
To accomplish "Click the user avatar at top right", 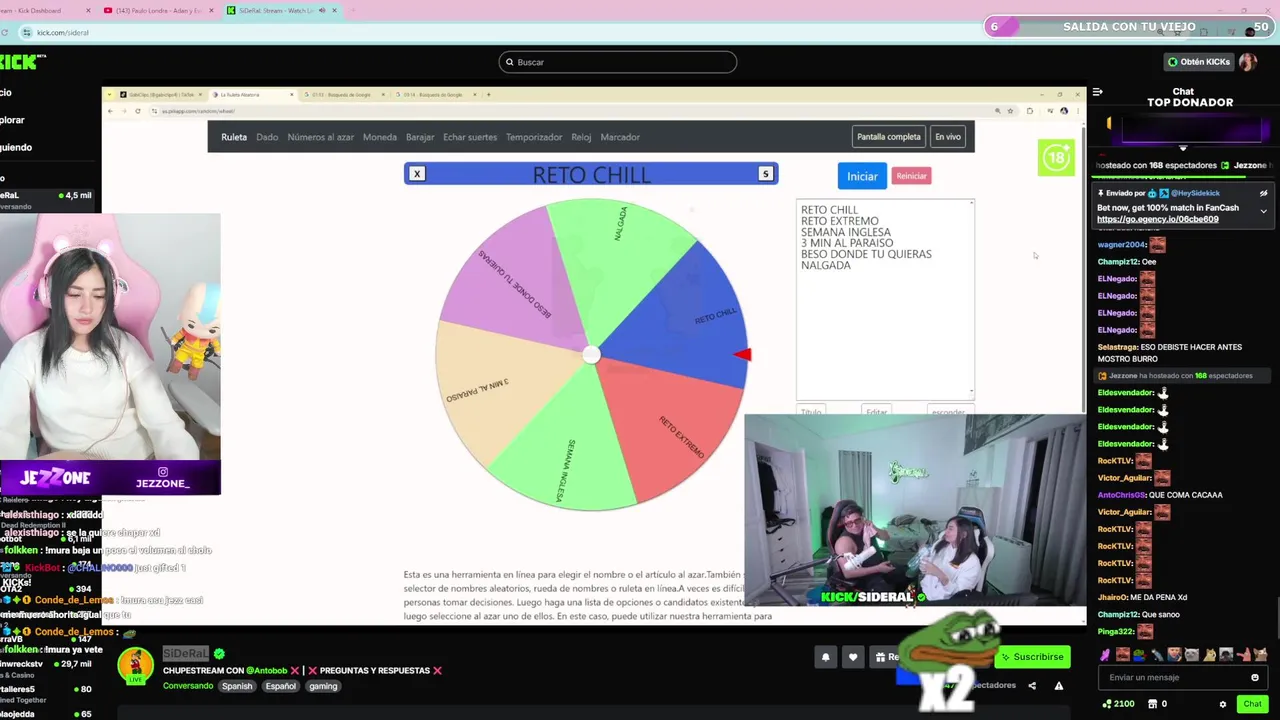I will coord(1247,62).
